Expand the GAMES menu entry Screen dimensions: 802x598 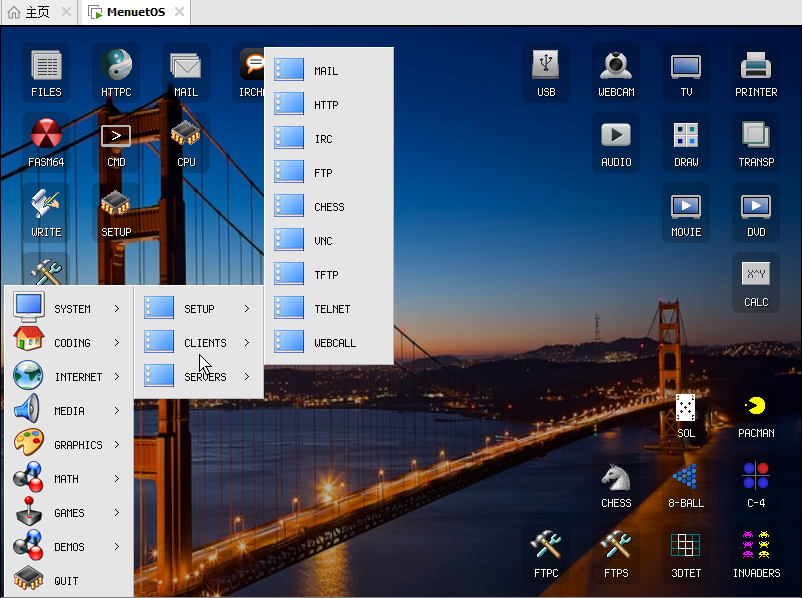click(70, 513)
